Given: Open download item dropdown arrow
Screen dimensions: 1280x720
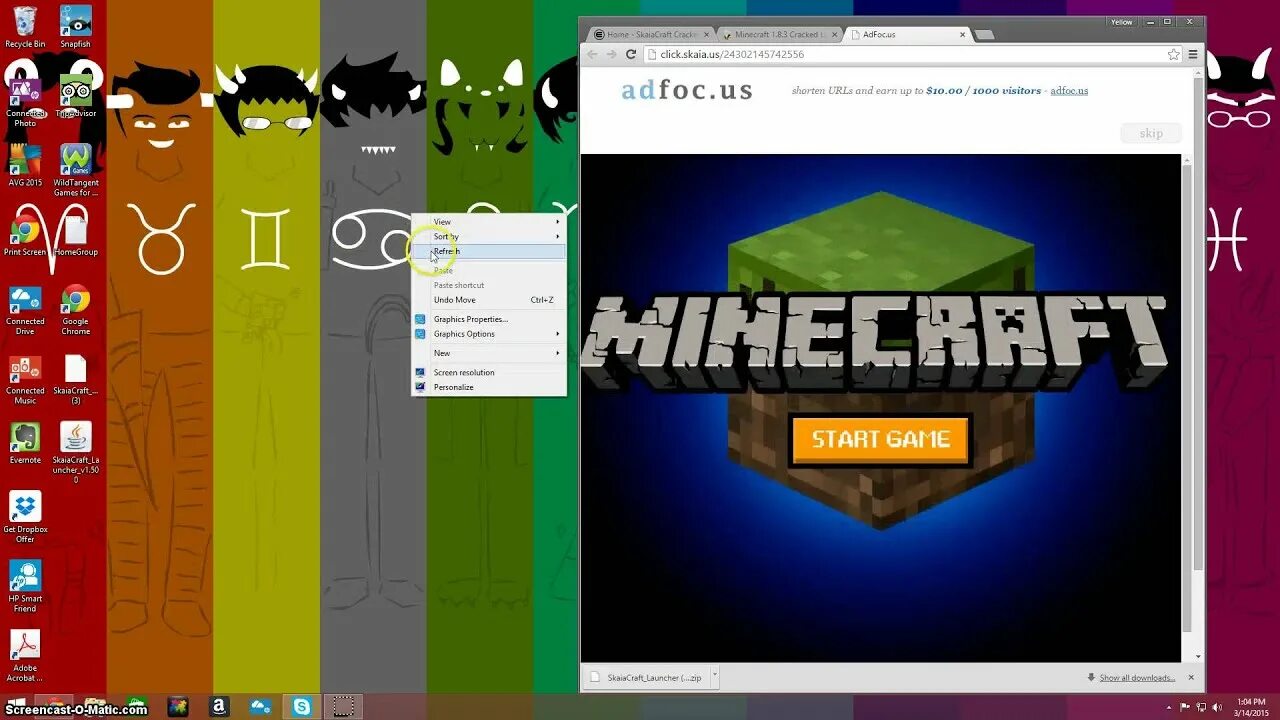Looking at the screenshot, I should click(713, 678).
